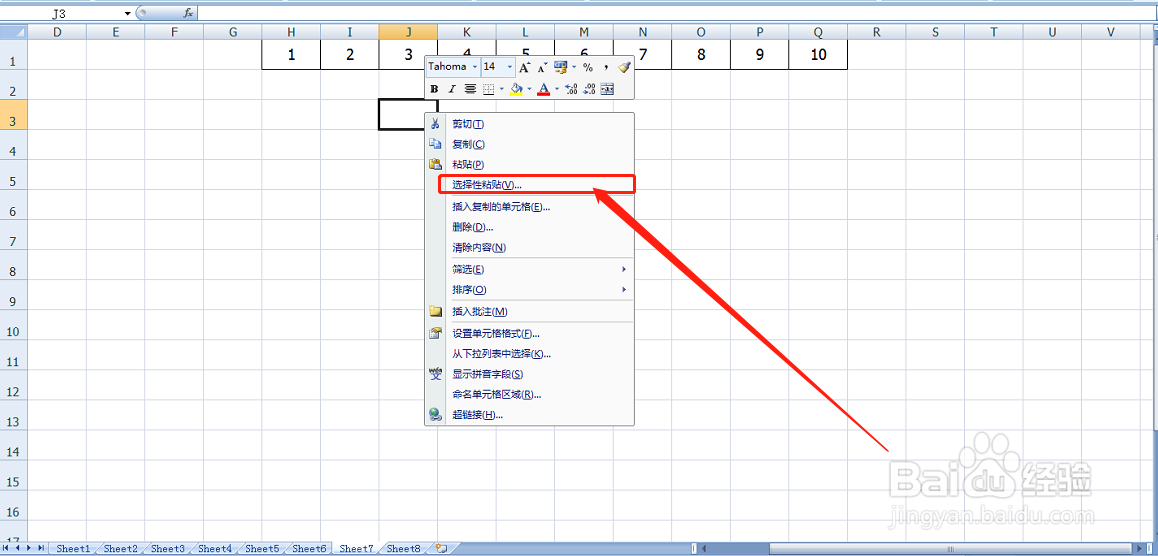The width and height of the screenshot is (1158, 556).
Task: Choose 复制(C) in context menu
Action: coord(529,144)
